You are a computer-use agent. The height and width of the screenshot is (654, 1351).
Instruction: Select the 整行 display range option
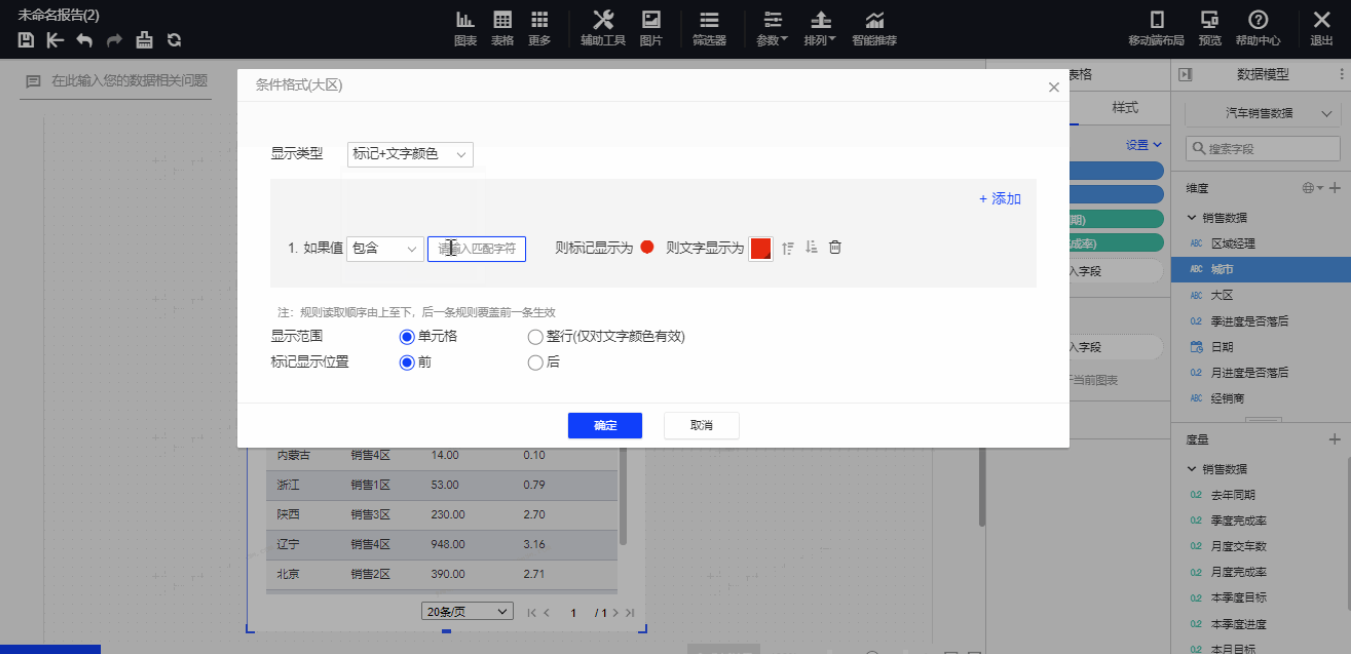[x=535, y=337]
